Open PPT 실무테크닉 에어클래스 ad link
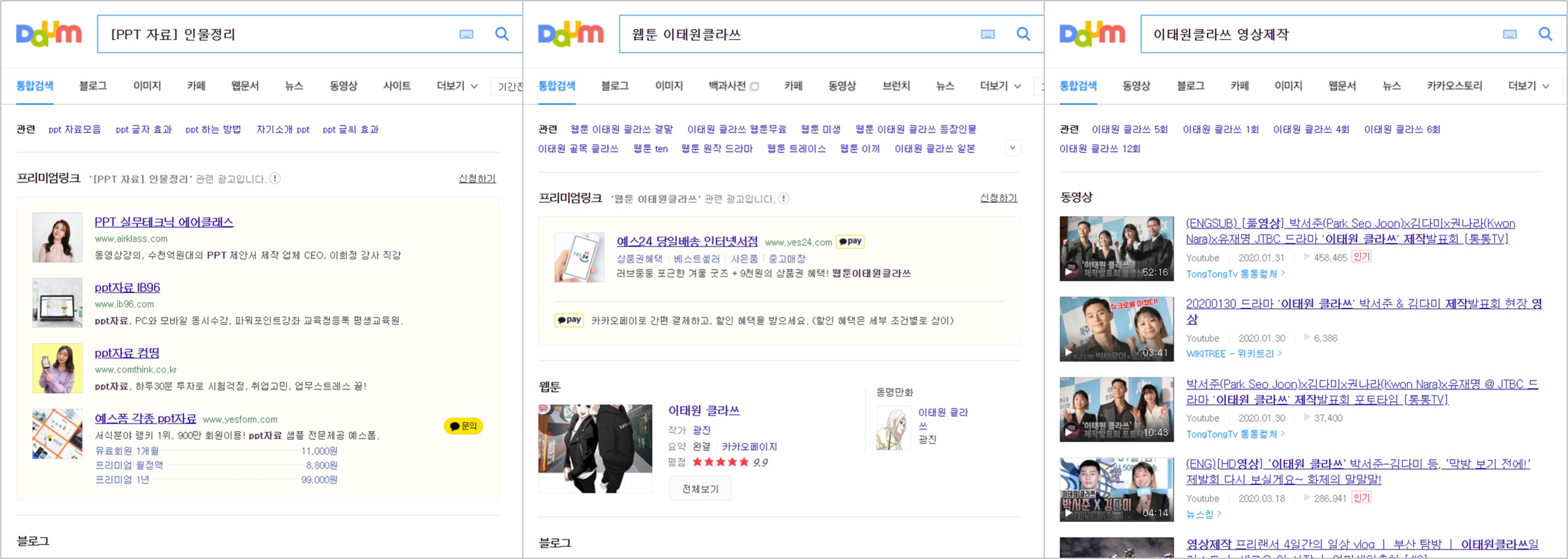Image resolution: width=1568 pixels, height=559 pixels. pyautogui.click(x=164, y=222)
